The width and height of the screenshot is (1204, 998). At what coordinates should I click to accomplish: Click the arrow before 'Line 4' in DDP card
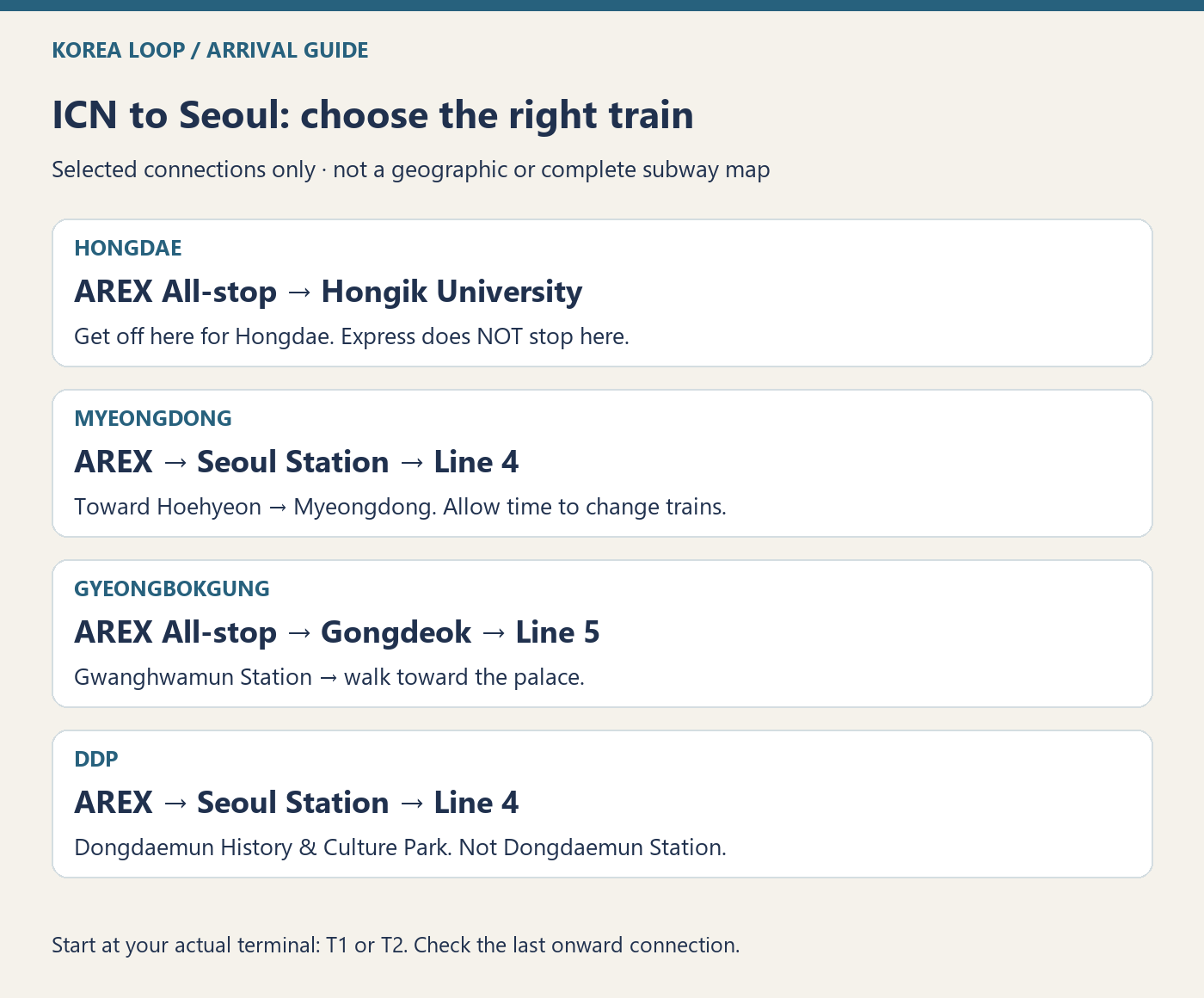(x=412, y=804)
